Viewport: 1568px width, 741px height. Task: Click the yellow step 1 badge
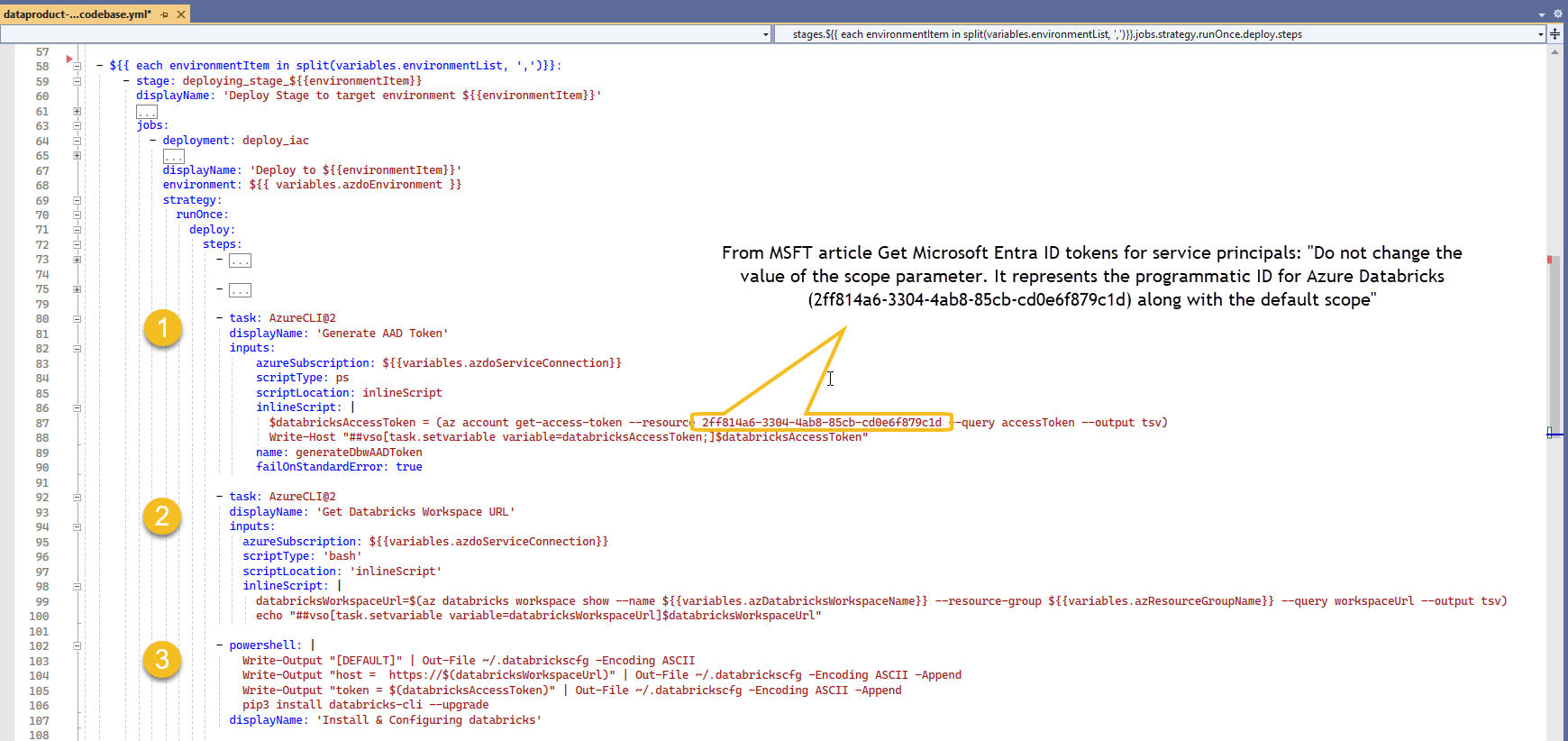[x=162, y=328]
